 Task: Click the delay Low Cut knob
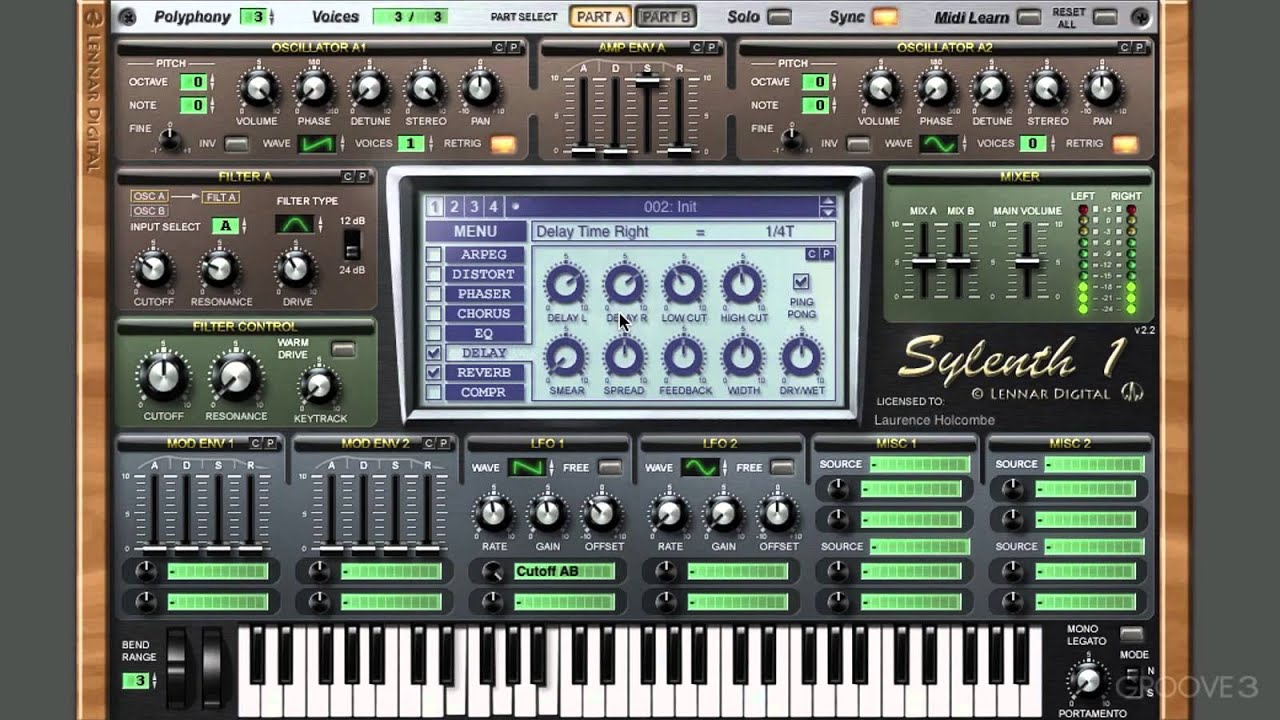click(x=684, y=286)
